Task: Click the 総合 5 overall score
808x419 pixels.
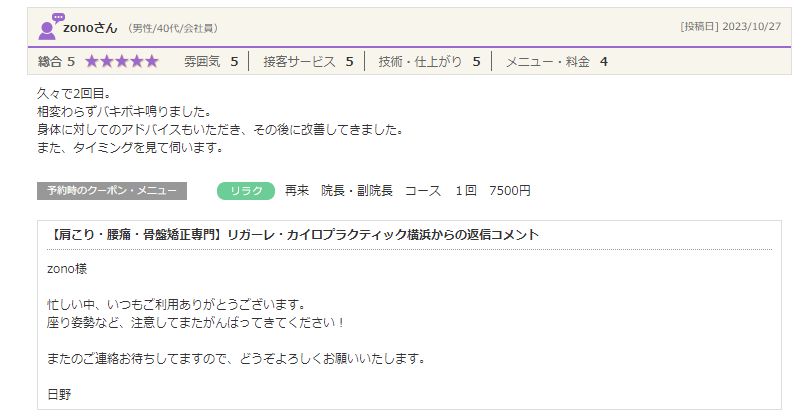Action: coord(56,62)
